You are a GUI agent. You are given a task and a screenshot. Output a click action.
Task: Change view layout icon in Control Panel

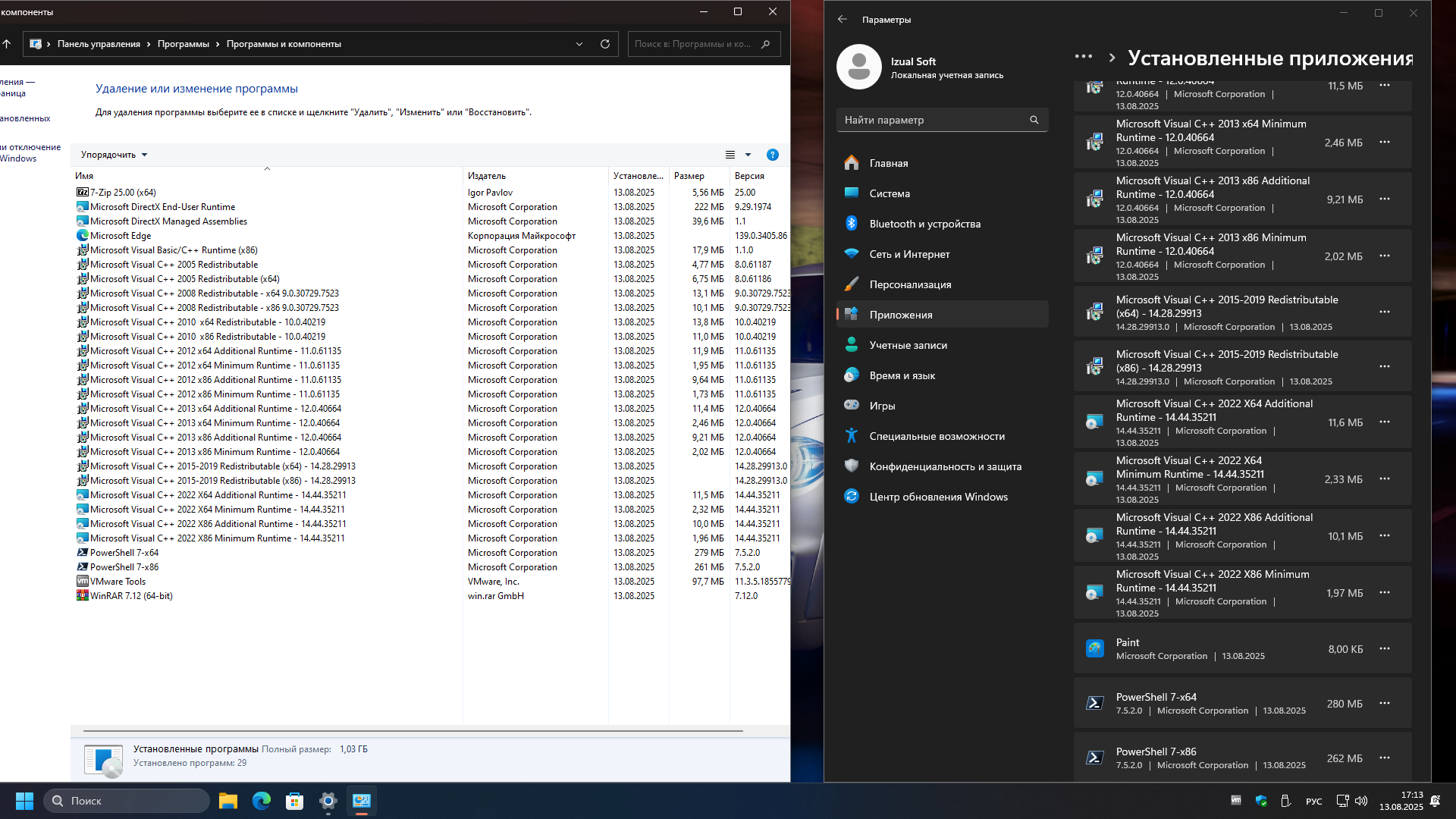pyautogui.click(x=730, y=155)
